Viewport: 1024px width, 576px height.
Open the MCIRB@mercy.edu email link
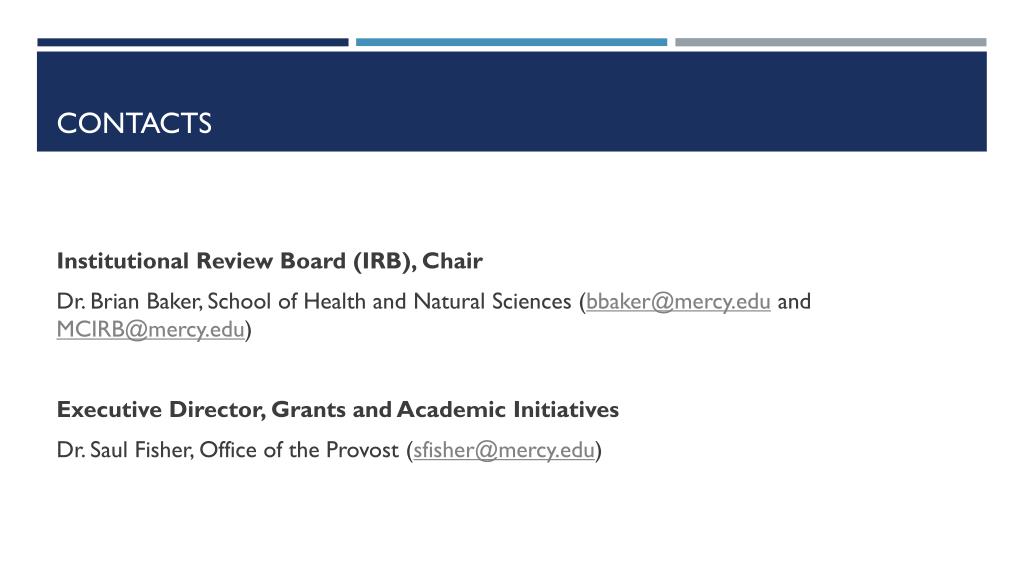pyautogui.click(x=150, y=329)
